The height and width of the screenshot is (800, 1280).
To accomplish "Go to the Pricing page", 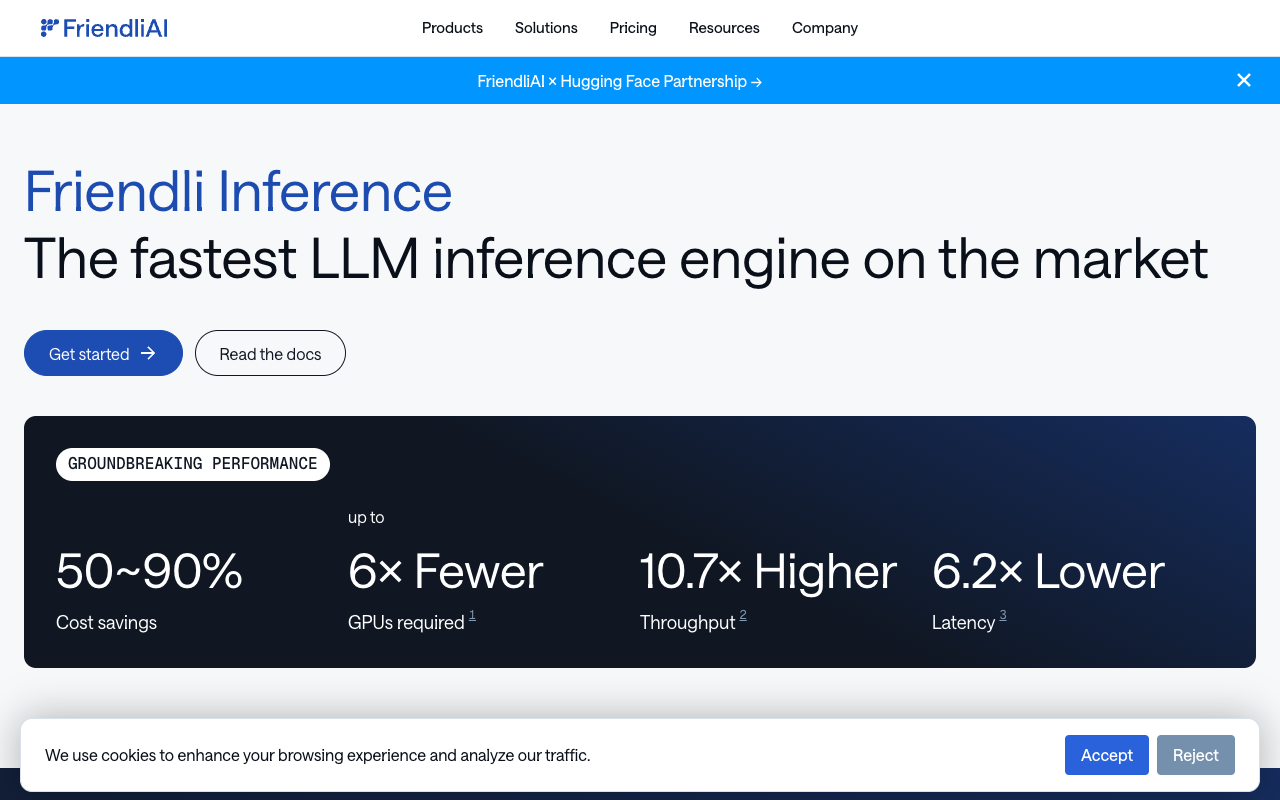I will 633,28.
